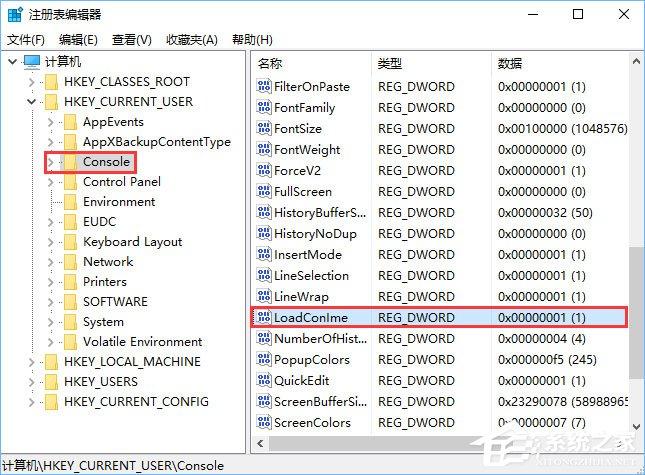This screenshot has height=475, width=645.
Task: Select the AppXBackupContentType key
Action: click(157, 142)
